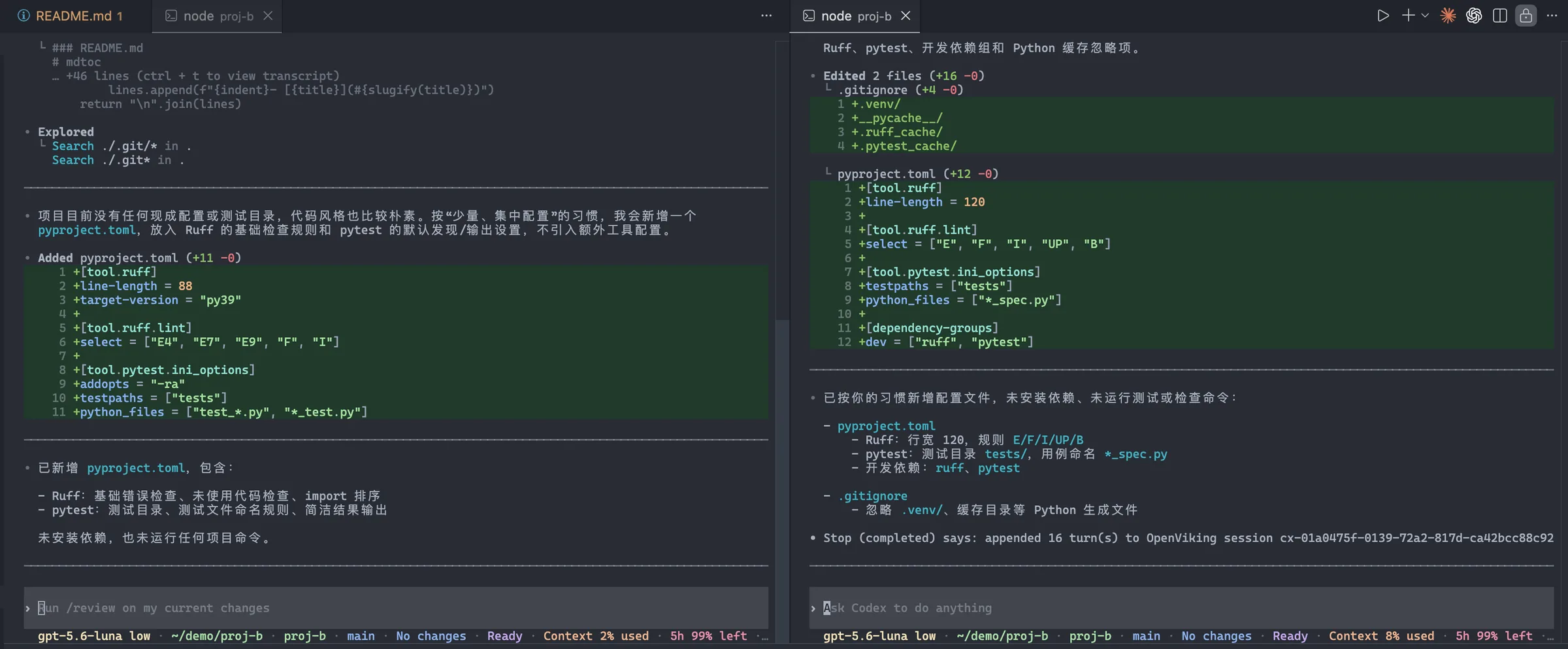Screen dimensions: 1568x649
Task: Select the right node proj-b terminal tab
Action: pyautogui.click(x=855, y=16)
